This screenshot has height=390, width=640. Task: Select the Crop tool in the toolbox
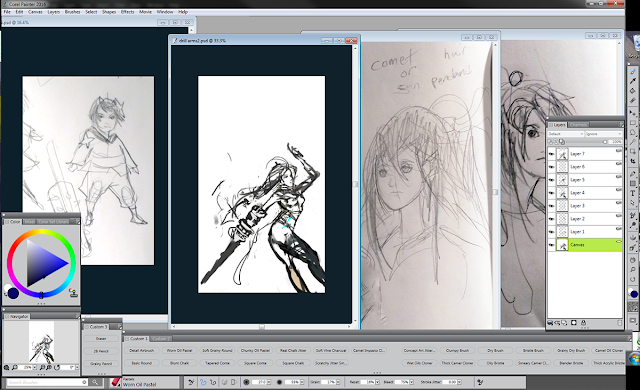point(633,161)
